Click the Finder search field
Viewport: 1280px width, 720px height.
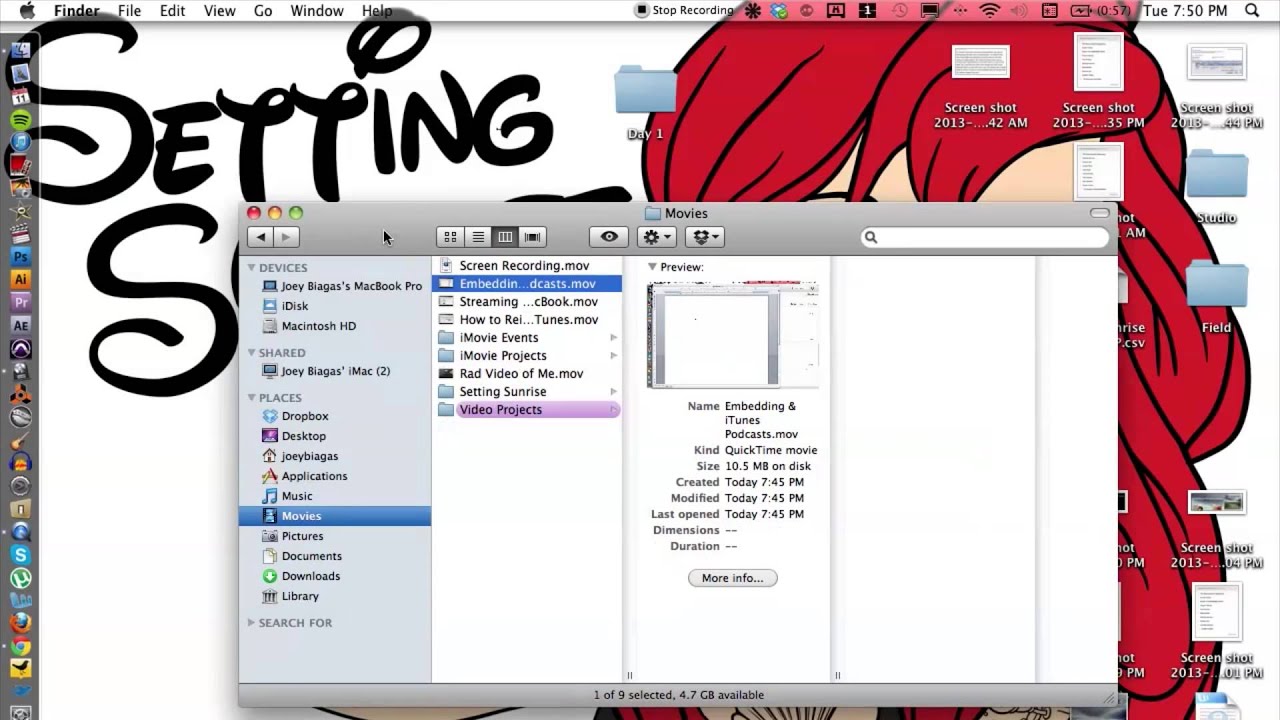[x=985, y=237]
